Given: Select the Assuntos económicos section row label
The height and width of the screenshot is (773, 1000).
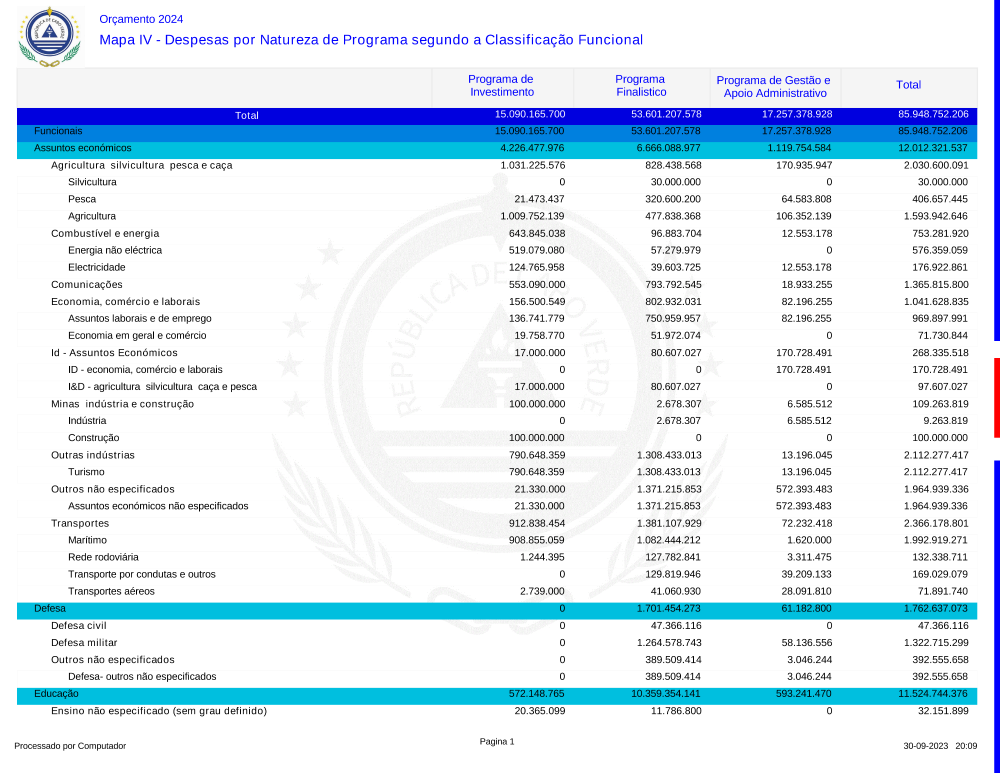Looking at the screenshot, I should pyautogui.click(x=82, y=148).
